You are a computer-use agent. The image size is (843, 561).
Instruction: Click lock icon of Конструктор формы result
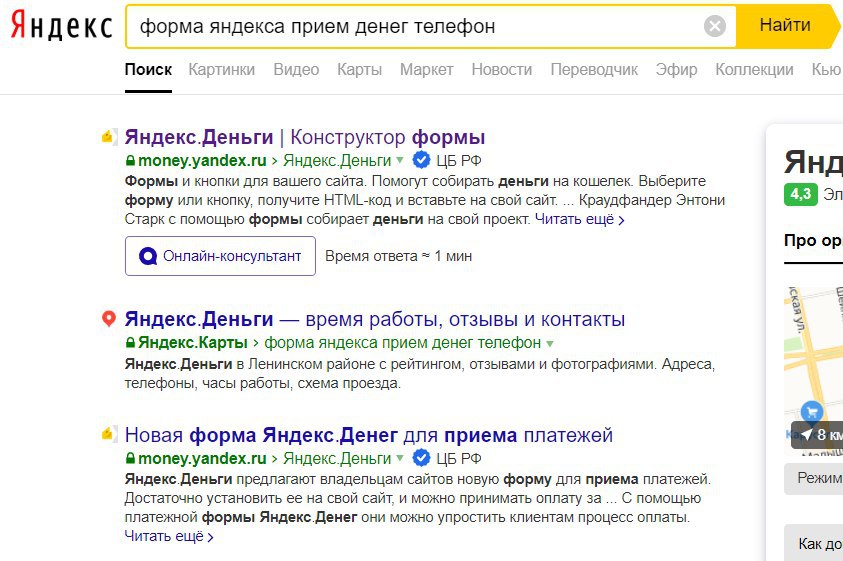tap(130, 160)
